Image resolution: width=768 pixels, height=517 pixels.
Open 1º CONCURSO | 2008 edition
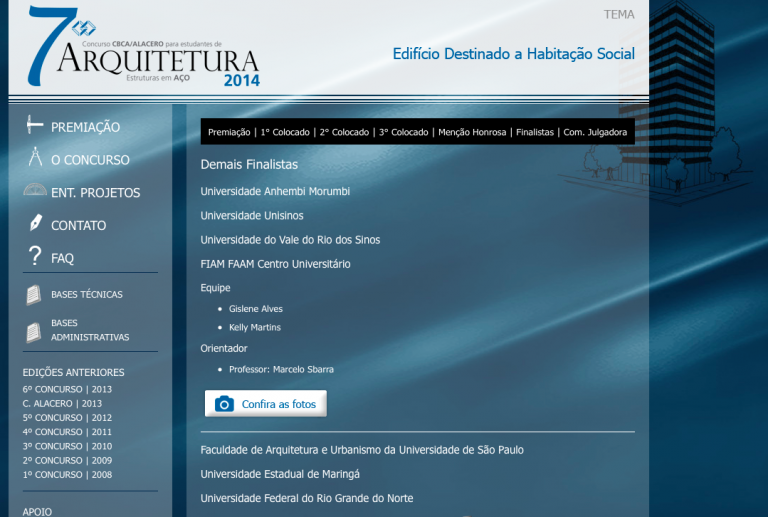(67, 475)
